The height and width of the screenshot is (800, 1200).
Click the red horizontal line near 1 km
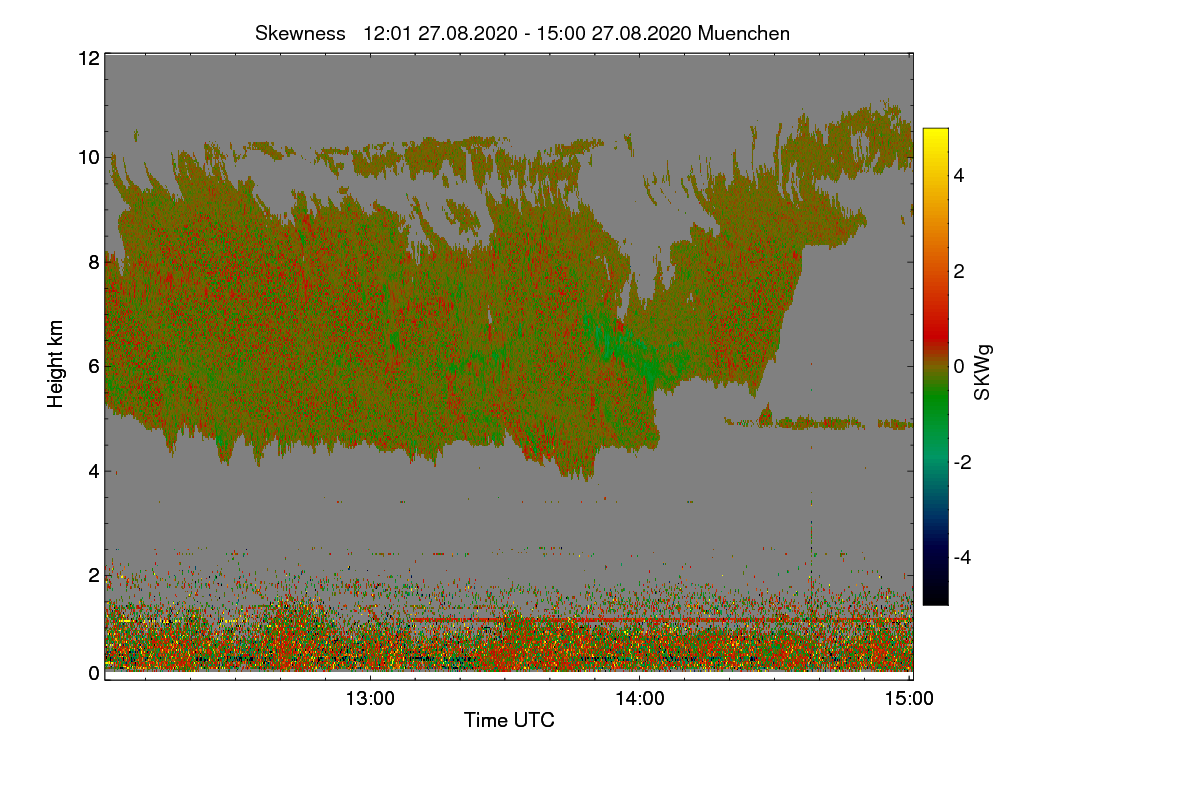tap(660, 620)
